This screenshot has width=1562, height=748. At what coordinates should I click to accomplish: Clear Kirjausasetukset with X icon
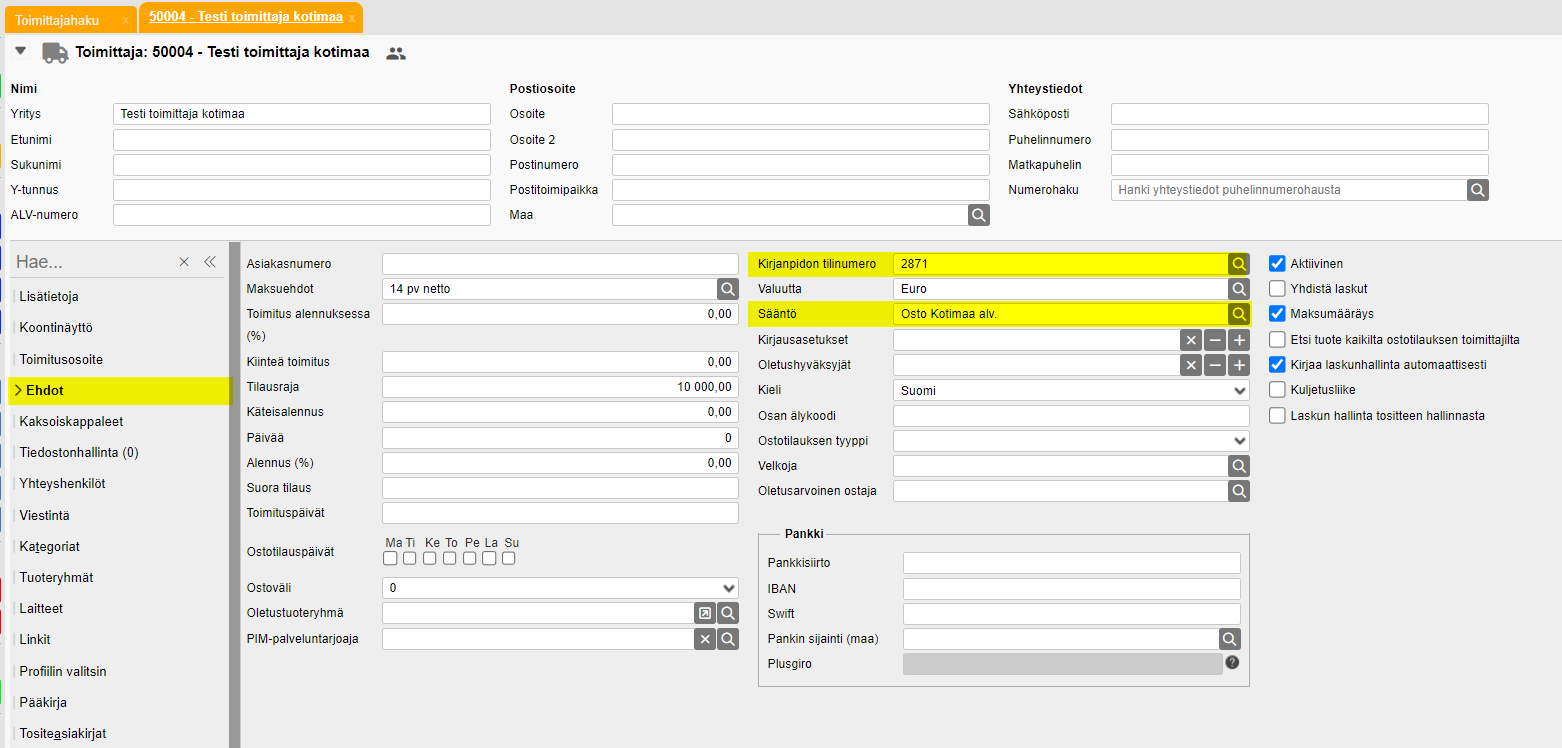[1191, 340]
